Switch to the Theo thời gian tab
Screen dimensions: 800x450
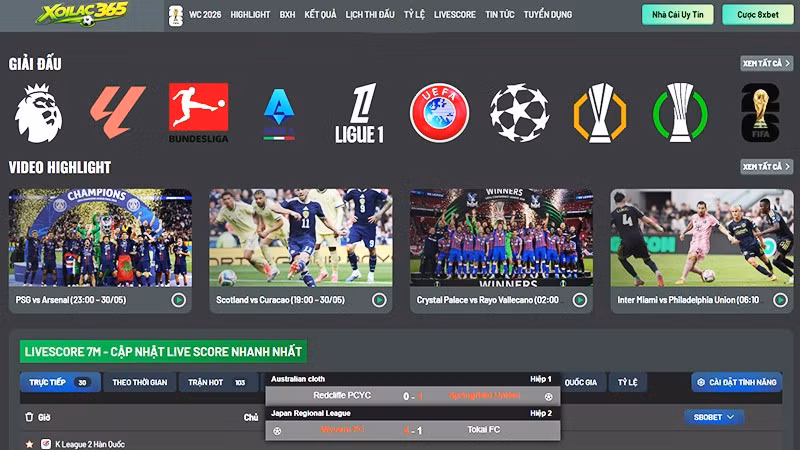[140, 382]
